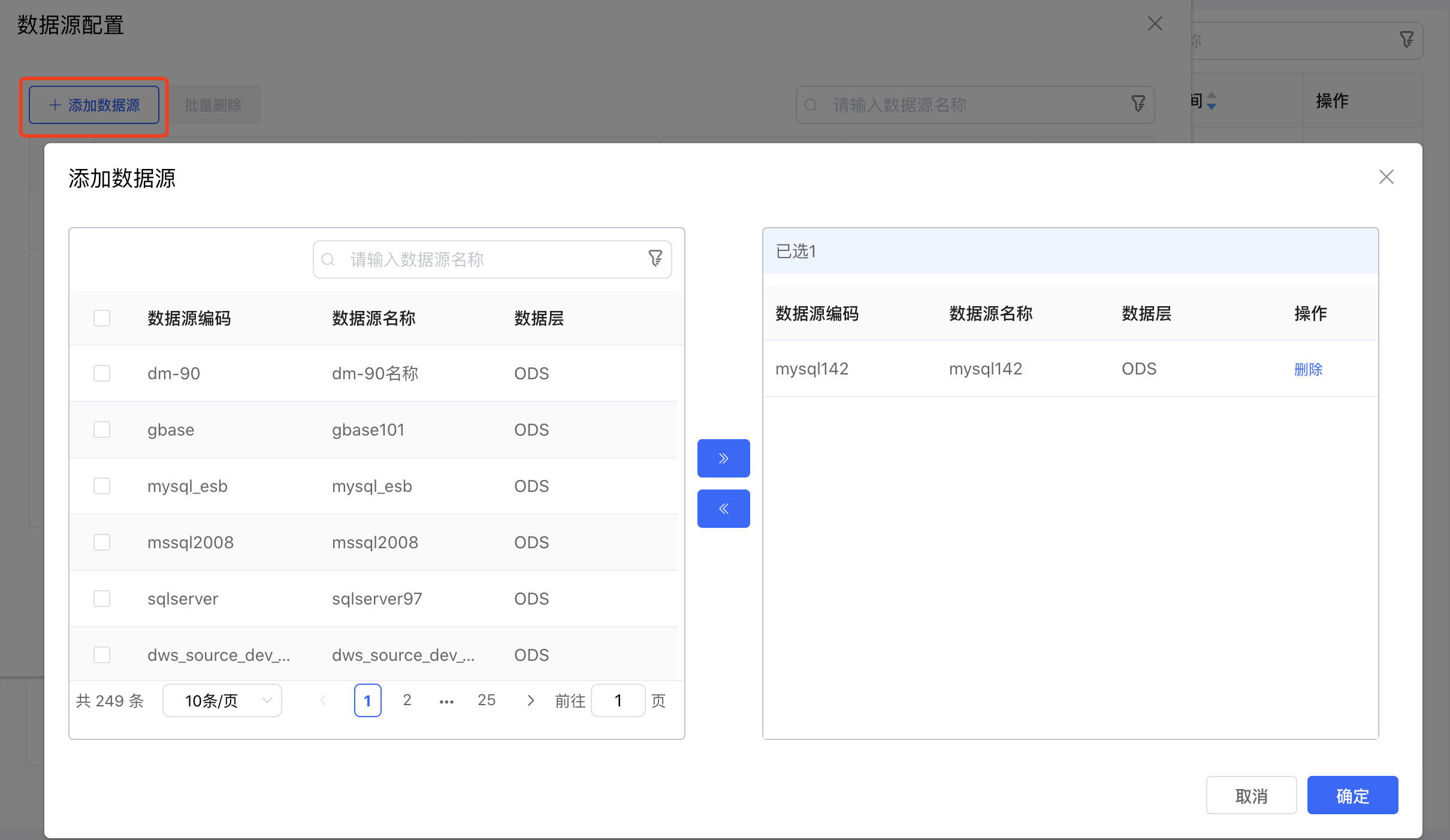1450x840 pixels.
Task: Go to page 2 in pagination
Action: (407, 700)
